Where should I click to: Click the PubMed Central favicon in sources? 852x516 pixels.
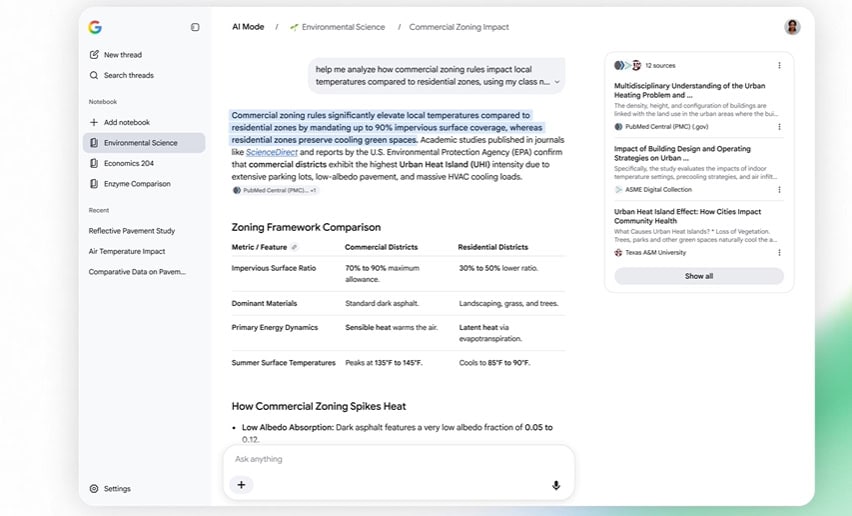pyautogui.click(x=618, y=127)
